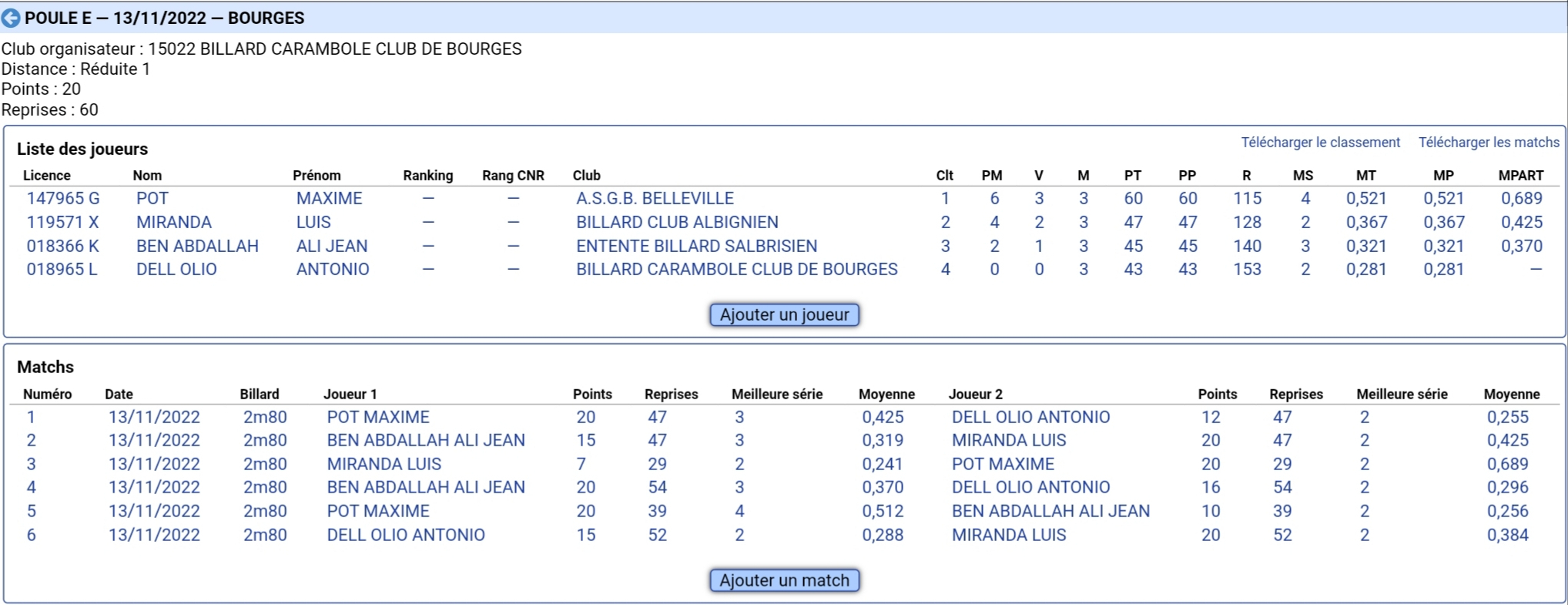The image size is (1568, 605).
Task: Click the Meilleure série header for Joueur 1
Action: (x=777, y=395)
